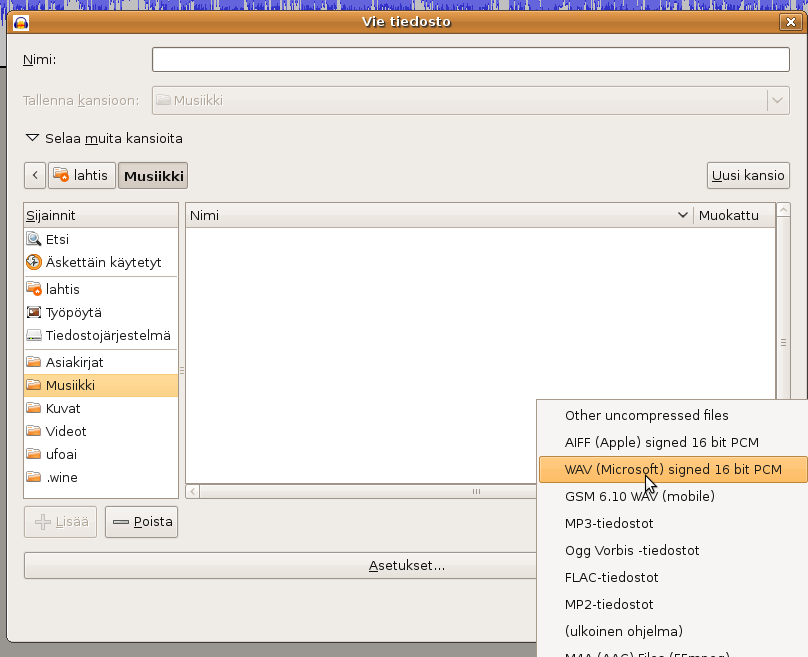Open Työpöytä desktop location
This screenshot has height=657, width=808.
(x=73, y=312)
